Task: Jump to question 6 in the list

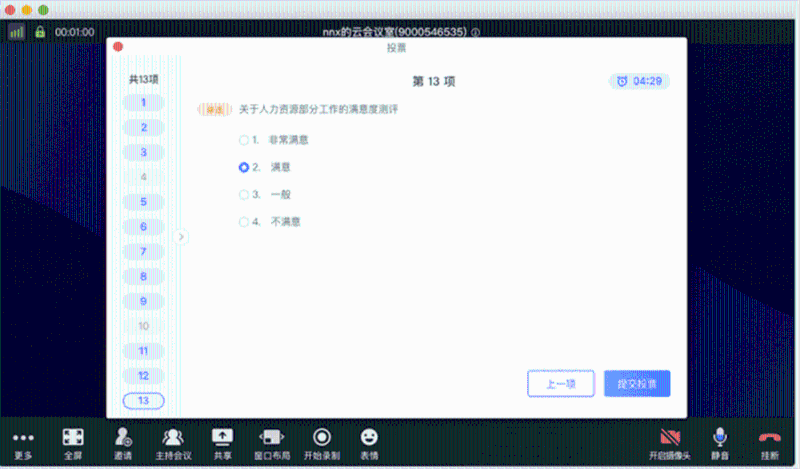Action: (x=143, y=227)
